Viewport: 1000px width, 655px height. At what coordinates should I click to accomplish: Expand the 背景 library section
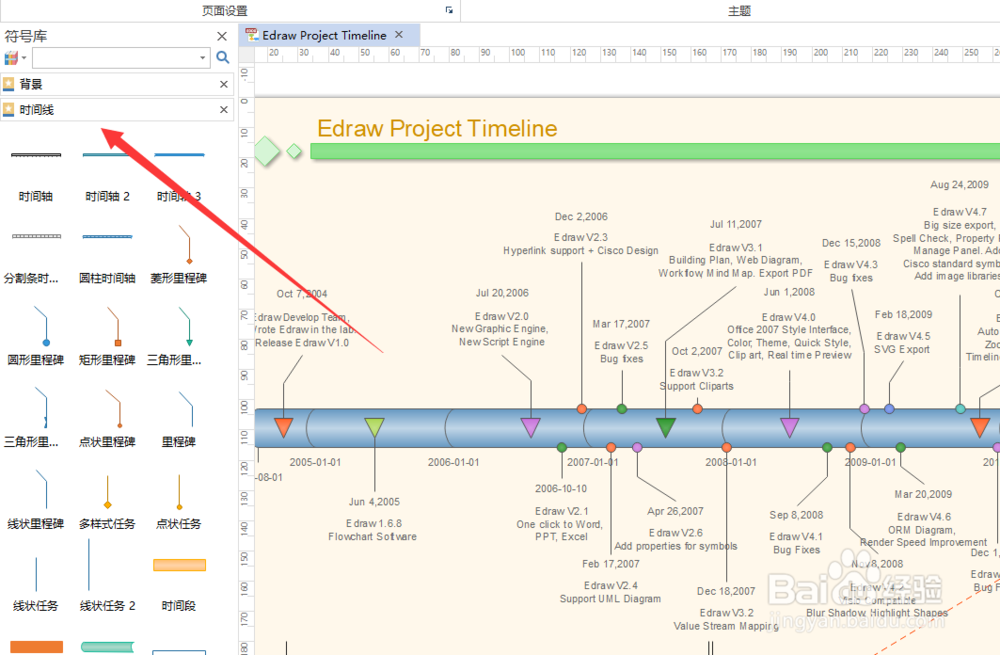click(x=117, y=84)
